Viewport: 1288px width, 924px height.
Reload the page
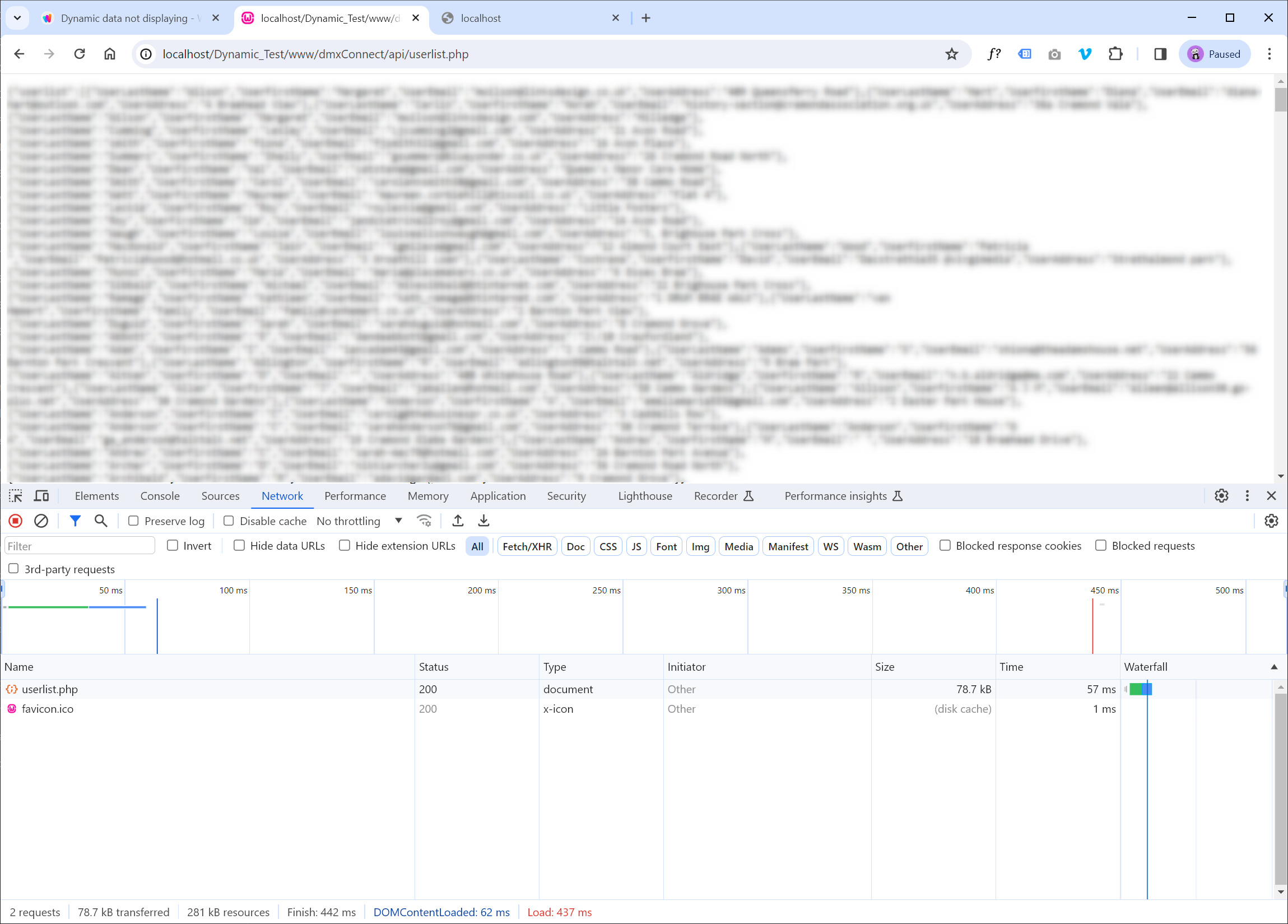(x=80, y=54)
